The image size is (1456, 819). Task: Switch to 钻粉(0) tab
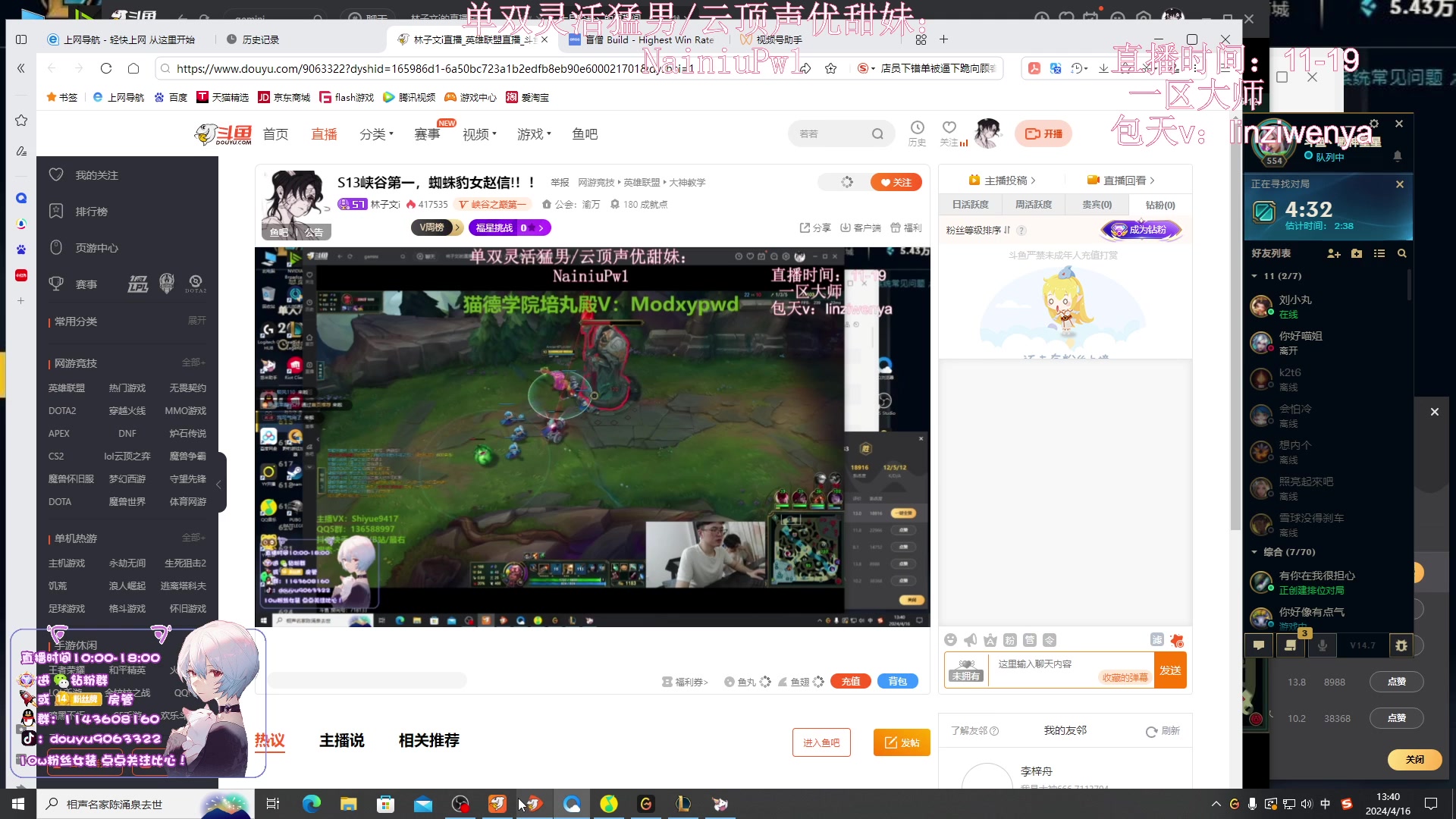pos(1160,205)
